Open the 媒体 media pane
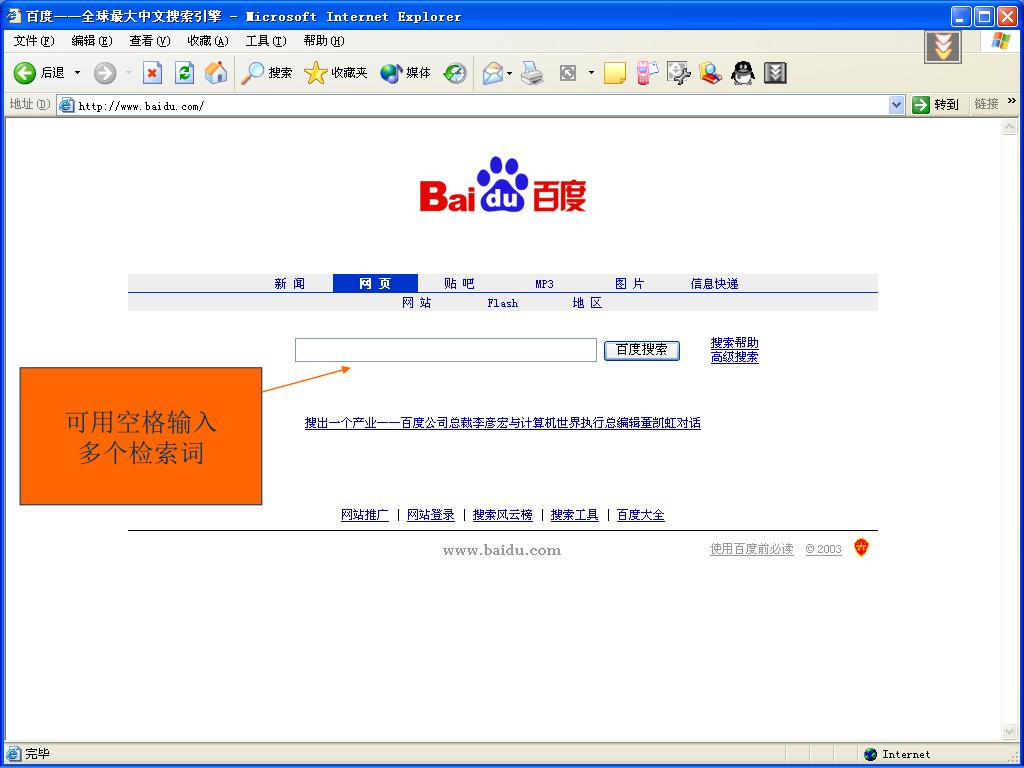This screenshot has width=1024, height=768. (x=406, y=73)
